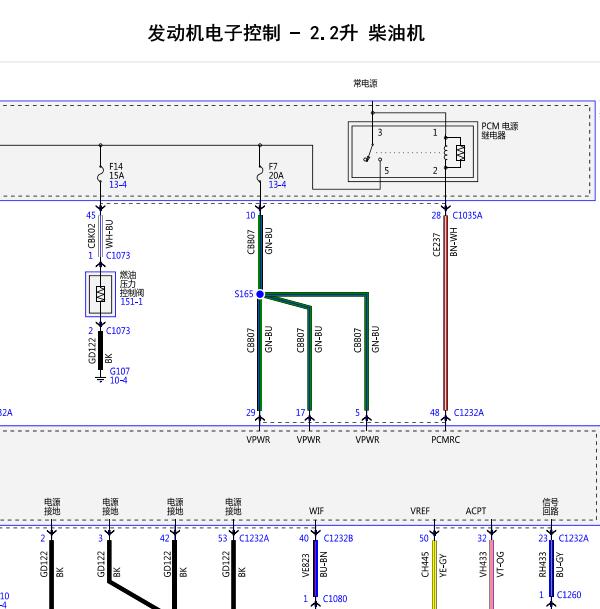This screenshot has width=600, height=609.
Task: Select C1232A label beside pin 53
Action: [x=254, y=538]
